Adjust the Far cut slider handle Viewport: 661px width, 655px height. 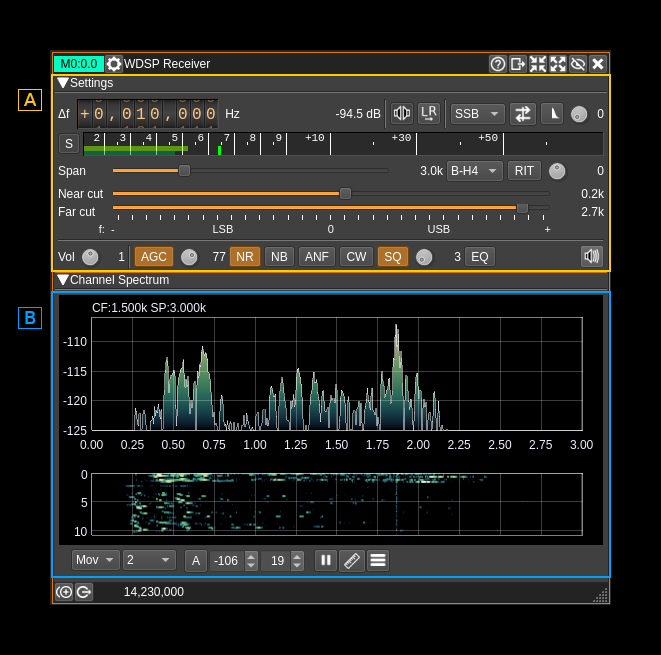tap(522, 208)
